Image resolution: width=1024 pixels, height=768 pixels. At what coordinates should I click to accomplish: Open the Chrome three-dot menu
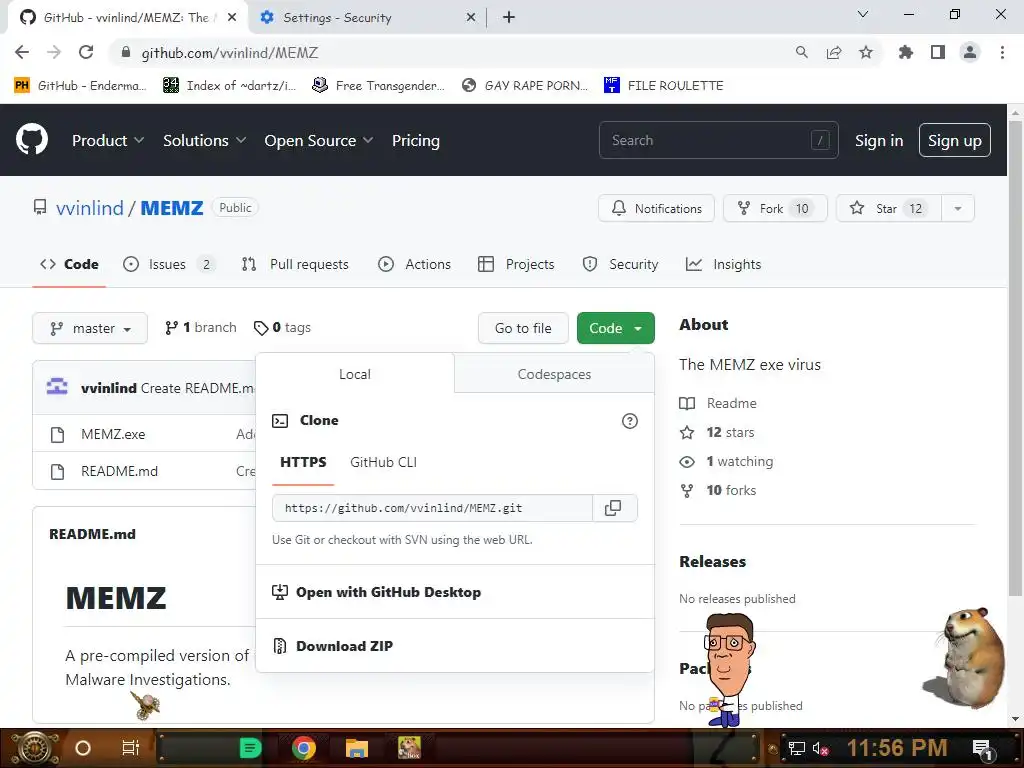pyautogui.click(x=1002, y=52)
